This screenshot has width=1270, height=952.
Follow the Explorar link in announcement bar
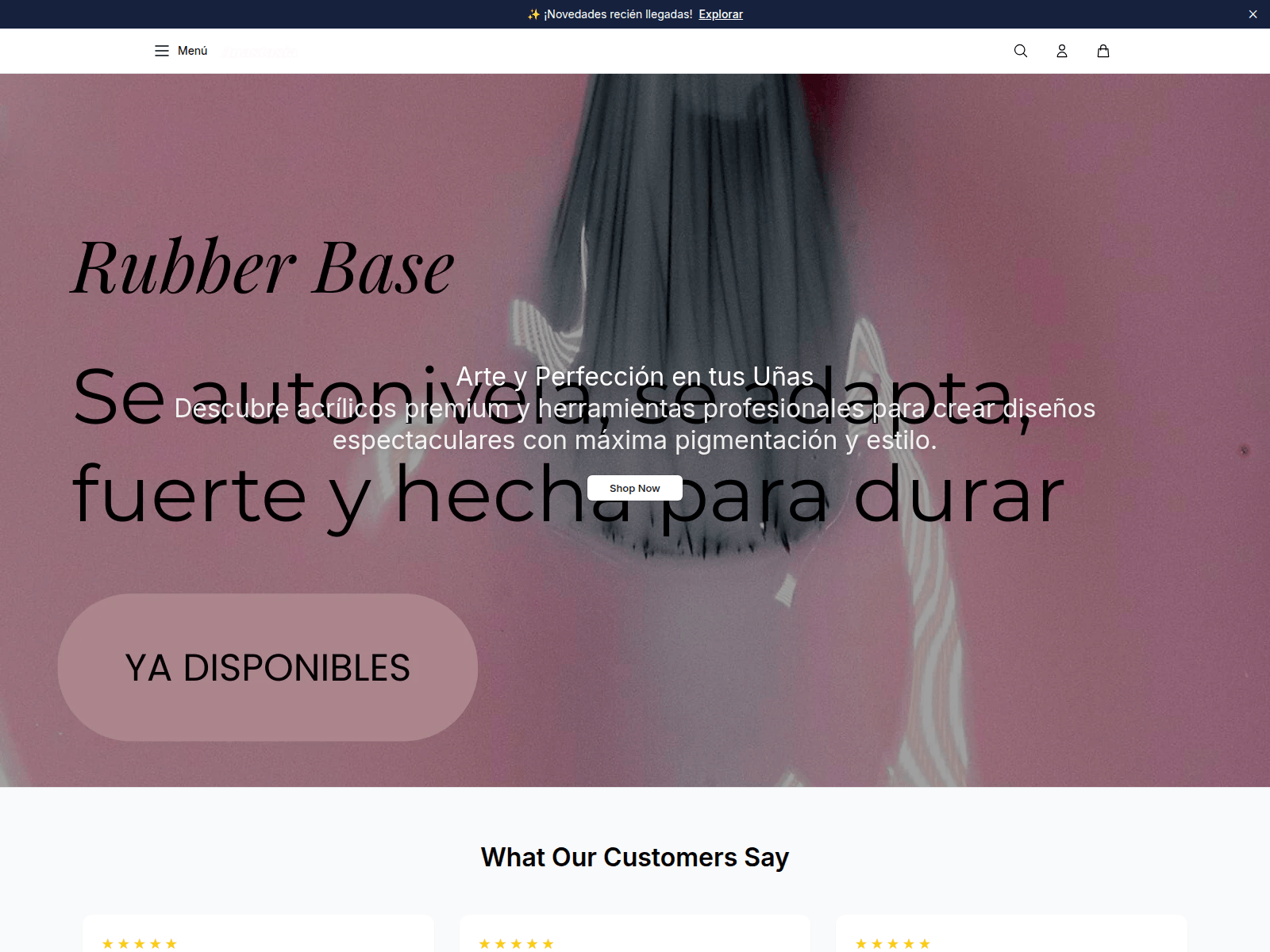coord(721,14)
